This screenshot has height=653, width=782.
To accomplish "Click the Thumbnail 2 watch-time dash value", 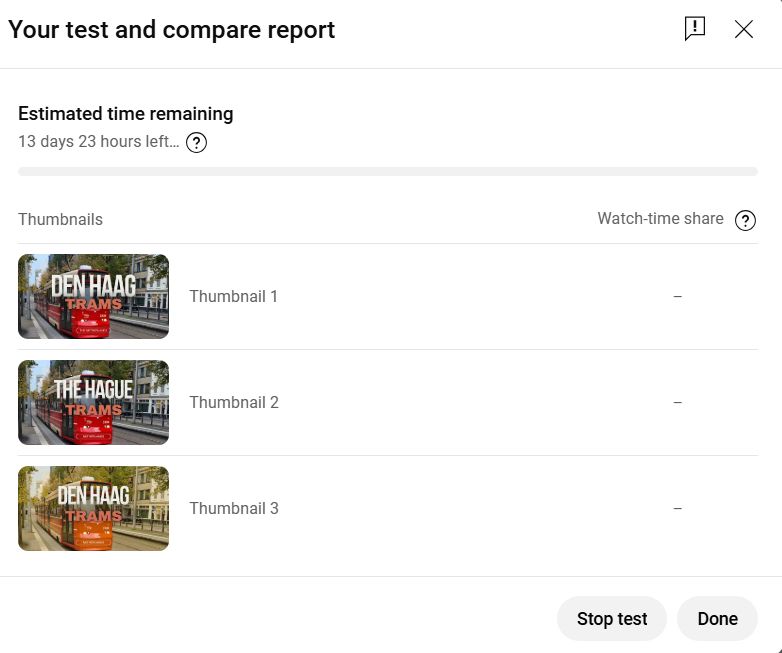I will pyautogui.click(x=677, y=402).
